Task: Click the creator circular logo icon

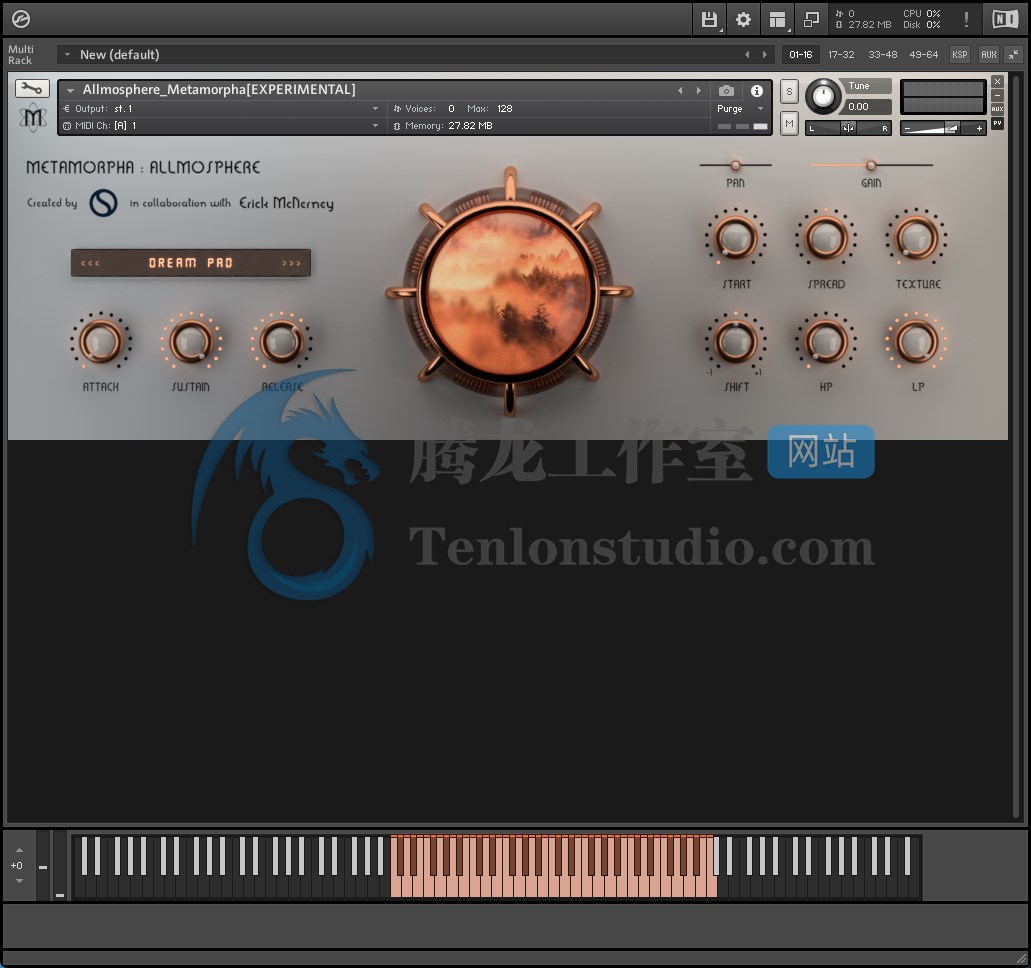Action: pyautogui.click(x=103, y=203)
